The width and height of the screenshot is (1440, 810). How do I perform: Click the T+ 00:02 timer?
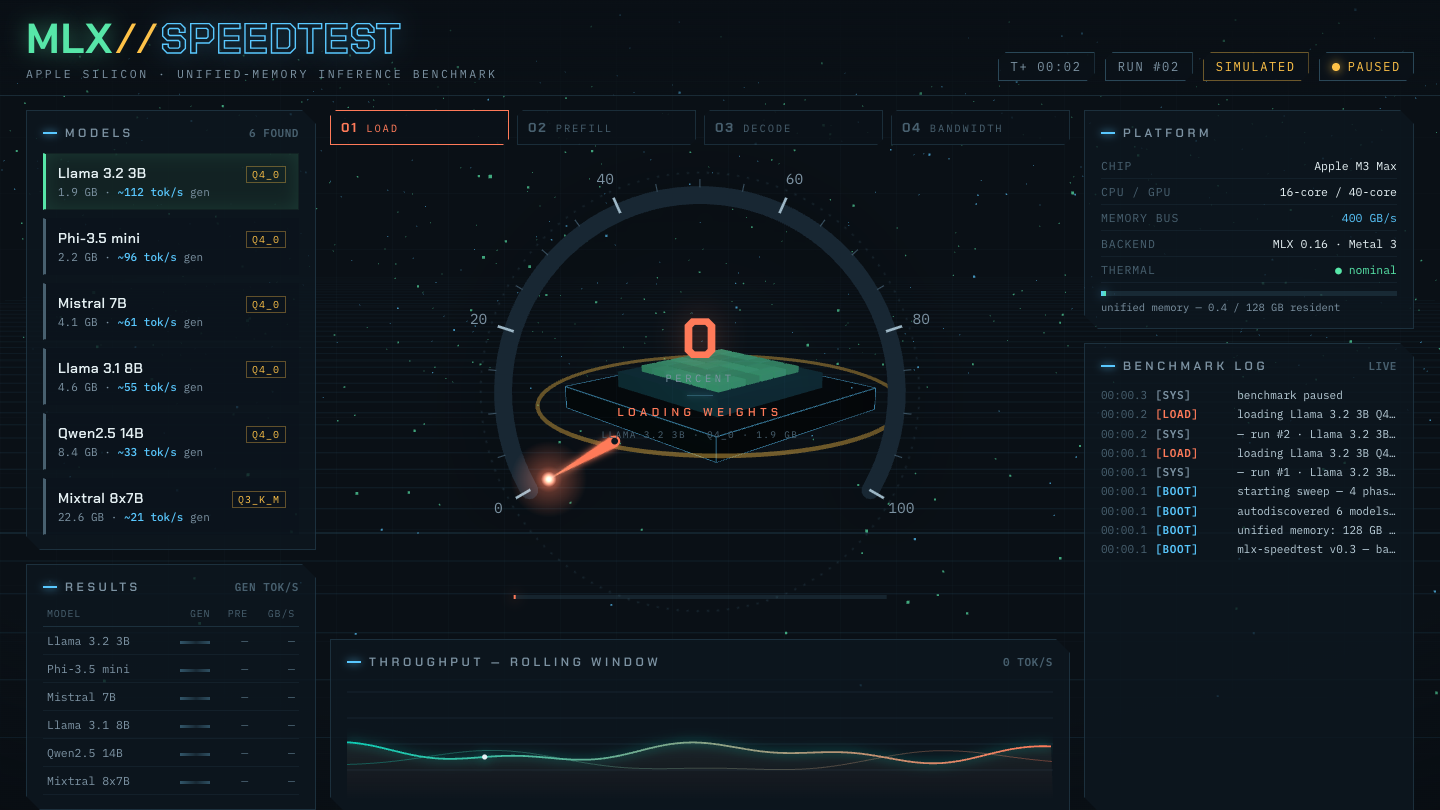pos(1046,67)
